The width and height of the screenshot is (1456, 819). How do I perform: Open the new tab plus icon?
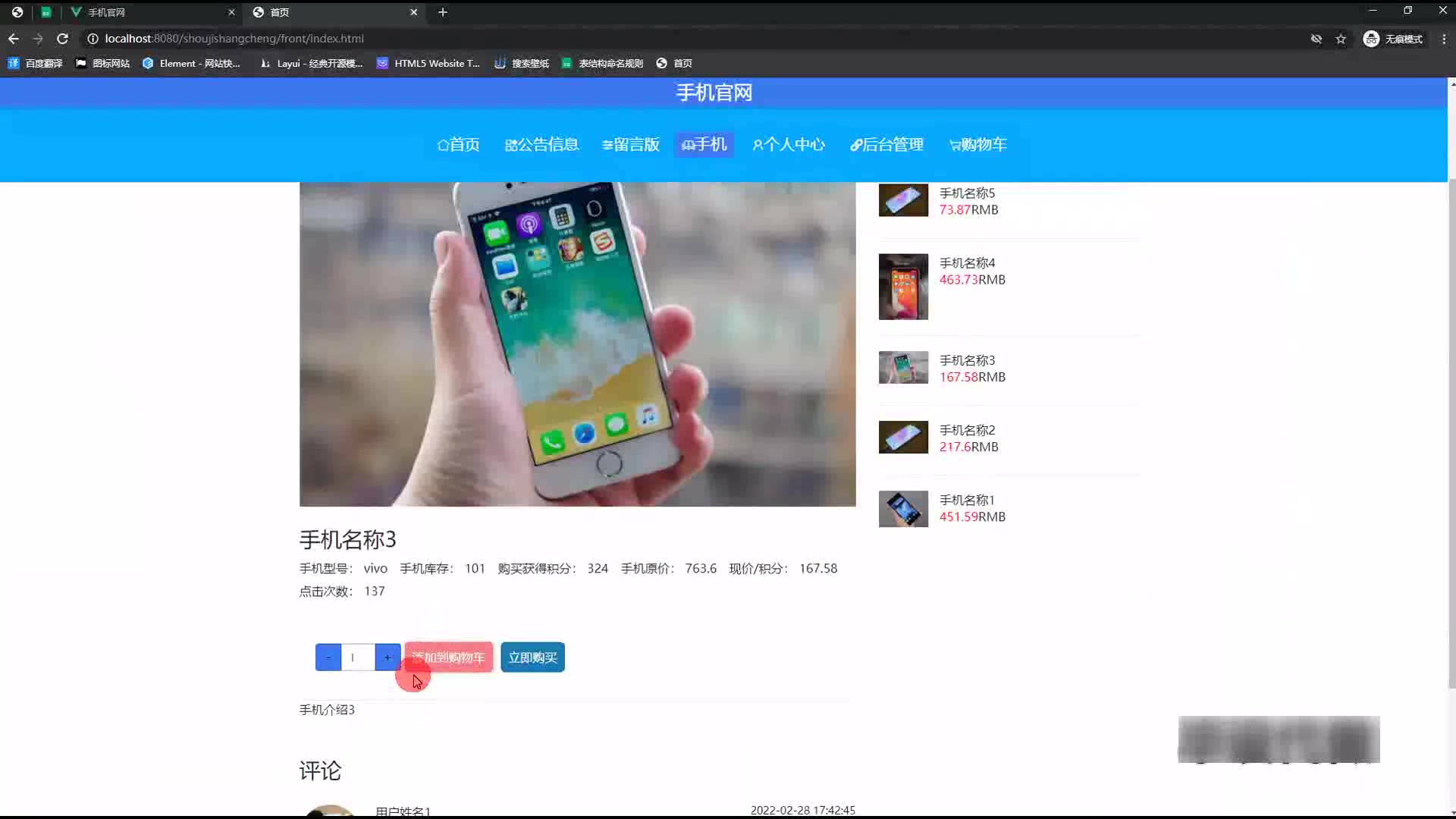click(443, 12)
